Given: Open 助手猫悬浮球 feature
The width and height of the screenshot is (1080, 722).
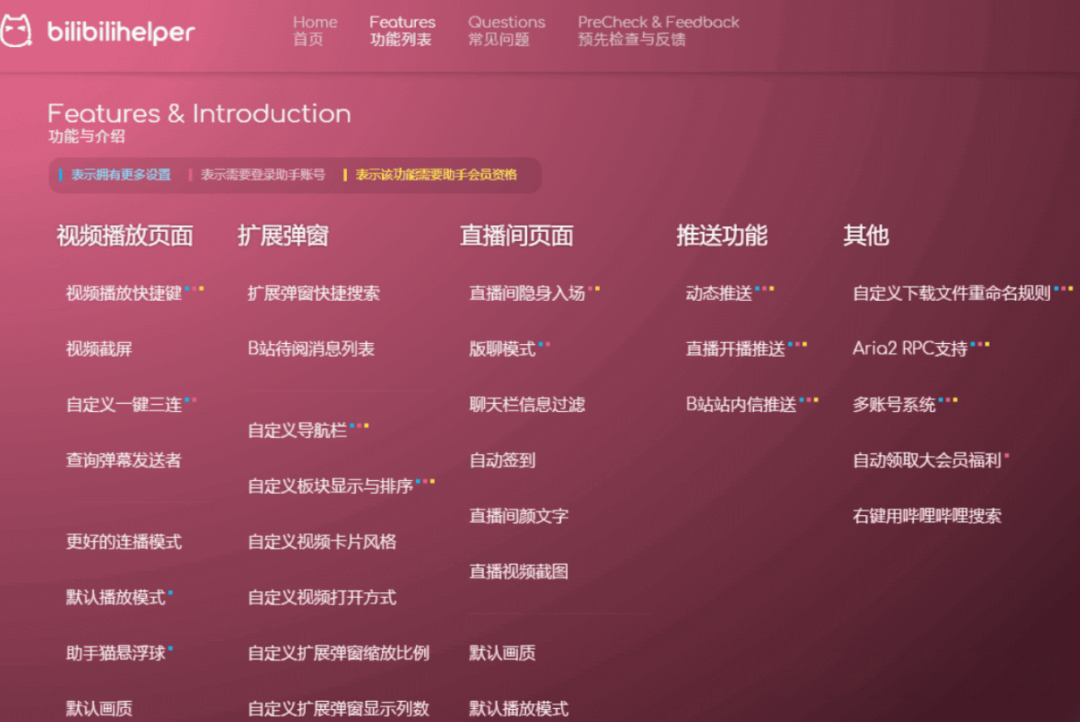Looking at the screenshot, I should click(116, 653).
